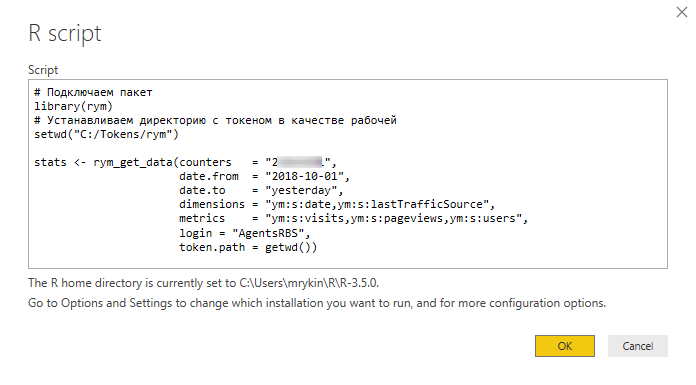Click the first comment line "Подключаем пакет"
696x385 pixels.
tap(93, 92)
